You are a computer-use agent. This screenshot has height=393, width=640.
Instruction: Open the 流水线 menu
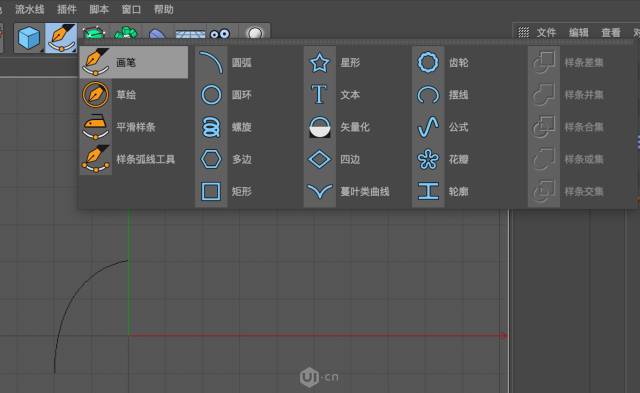tap(30, 9)
